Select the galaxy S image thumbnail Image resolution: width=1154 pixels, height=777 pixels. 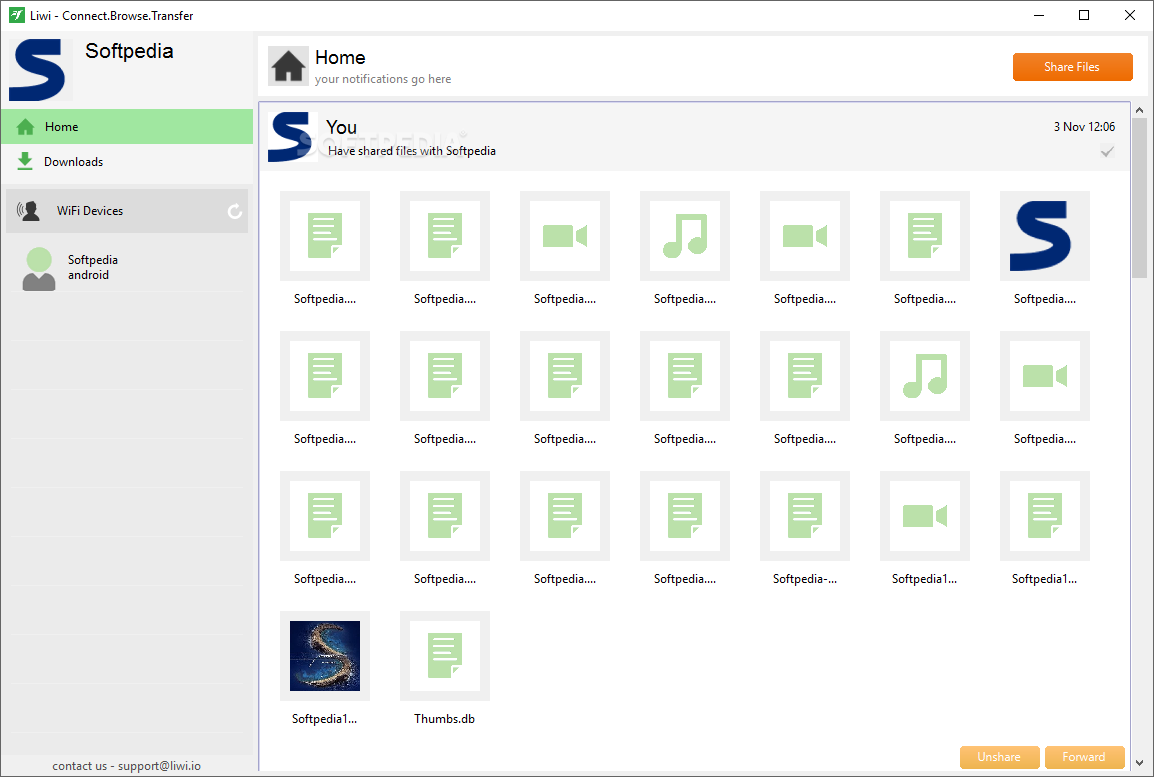[325, 656]
